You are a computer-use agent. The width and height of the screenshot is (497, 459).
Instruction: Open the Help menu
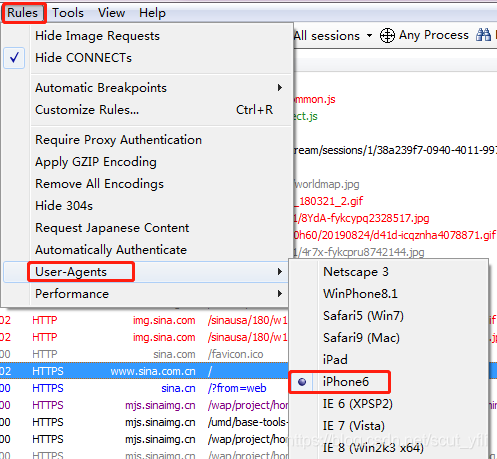pyautogui.click(x=152, y=13)
